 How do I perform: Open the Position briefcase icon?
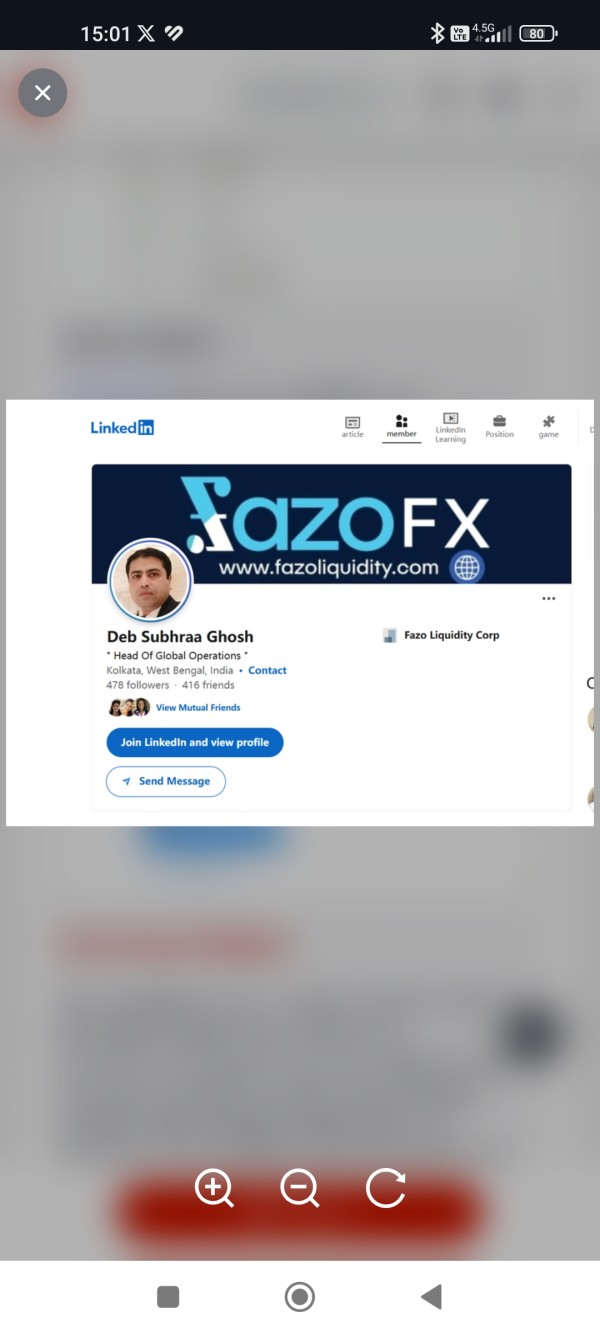499,427
